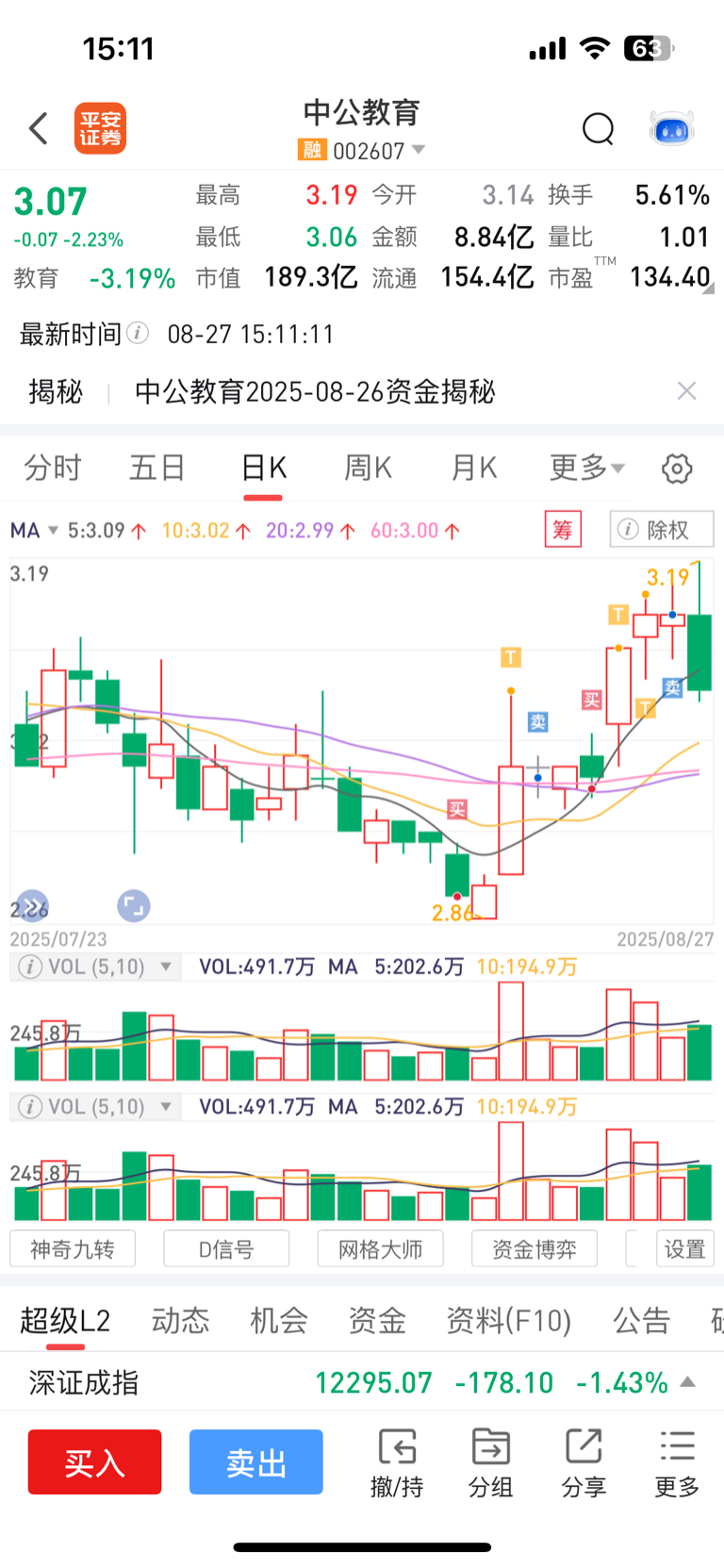The image size is (724, 1568).
Task: Tap the top T marker below 3.19
Action: point(618,615)
